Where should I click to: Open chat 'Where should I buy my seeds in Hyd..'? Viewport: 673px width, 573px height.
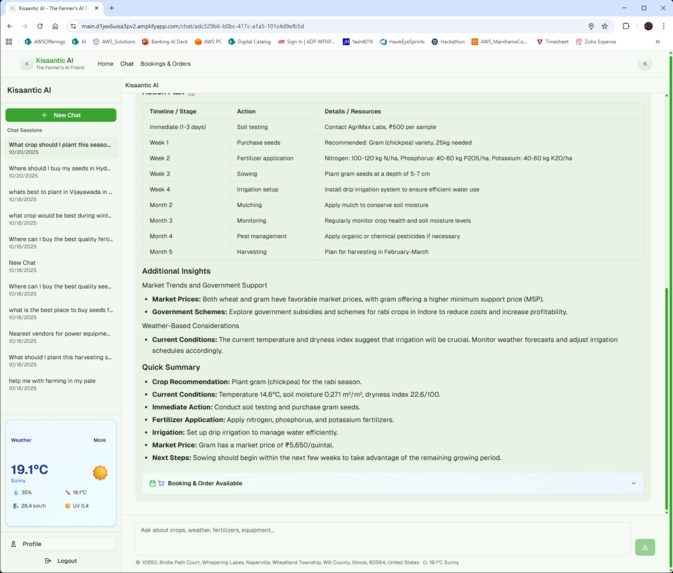[61, 172]
